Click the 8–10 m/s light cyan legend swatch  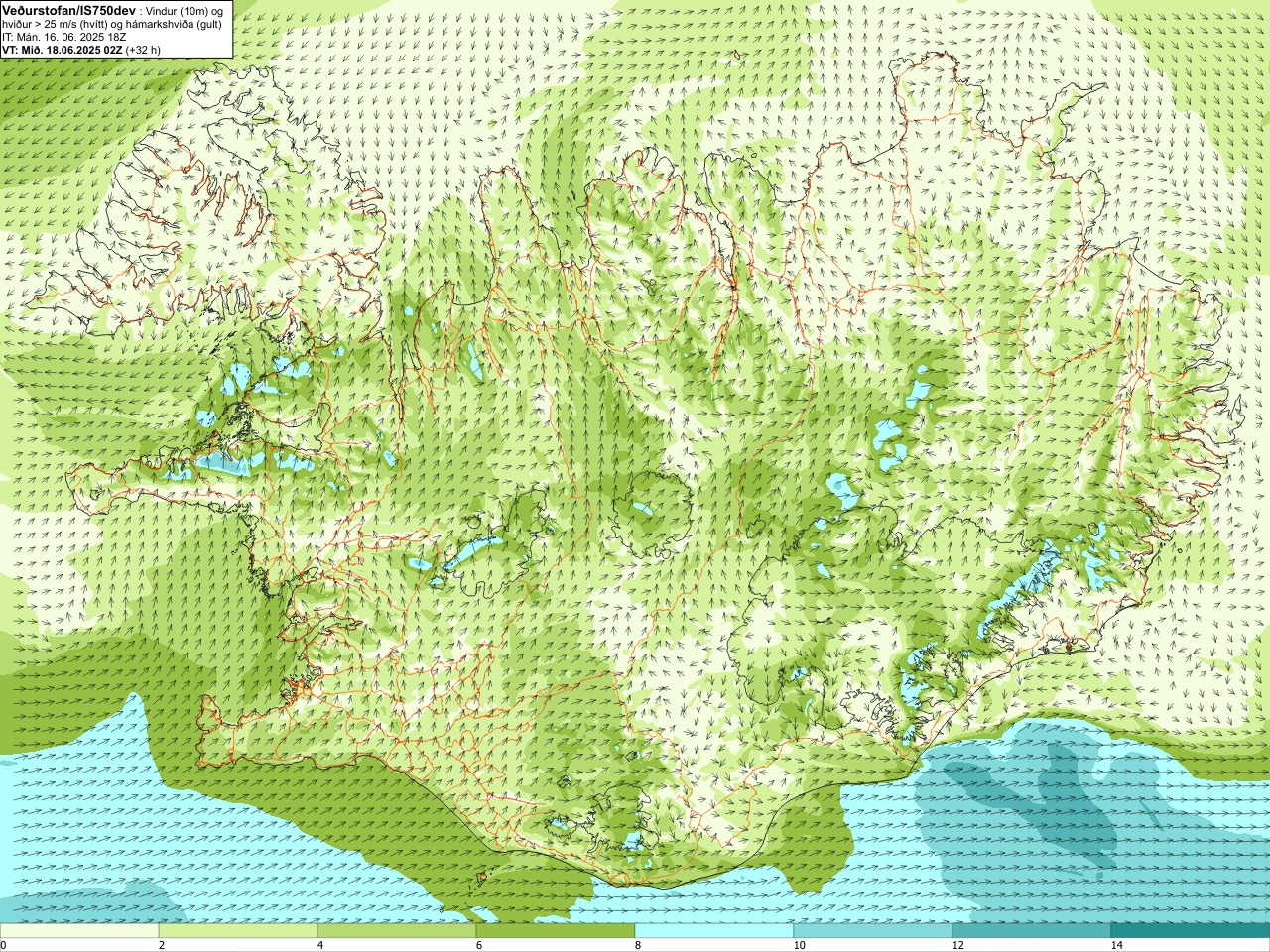pyautogui.click(x=714, y=931)
